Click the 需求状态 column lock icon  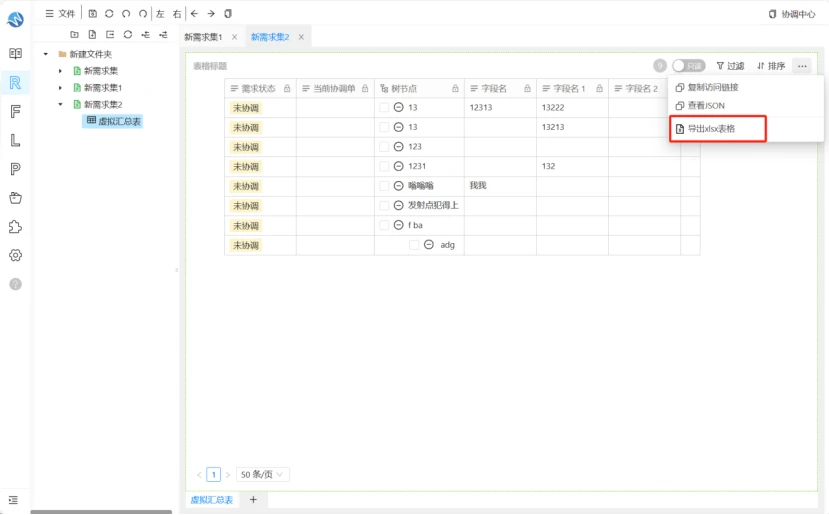click(x=287, y=88)
